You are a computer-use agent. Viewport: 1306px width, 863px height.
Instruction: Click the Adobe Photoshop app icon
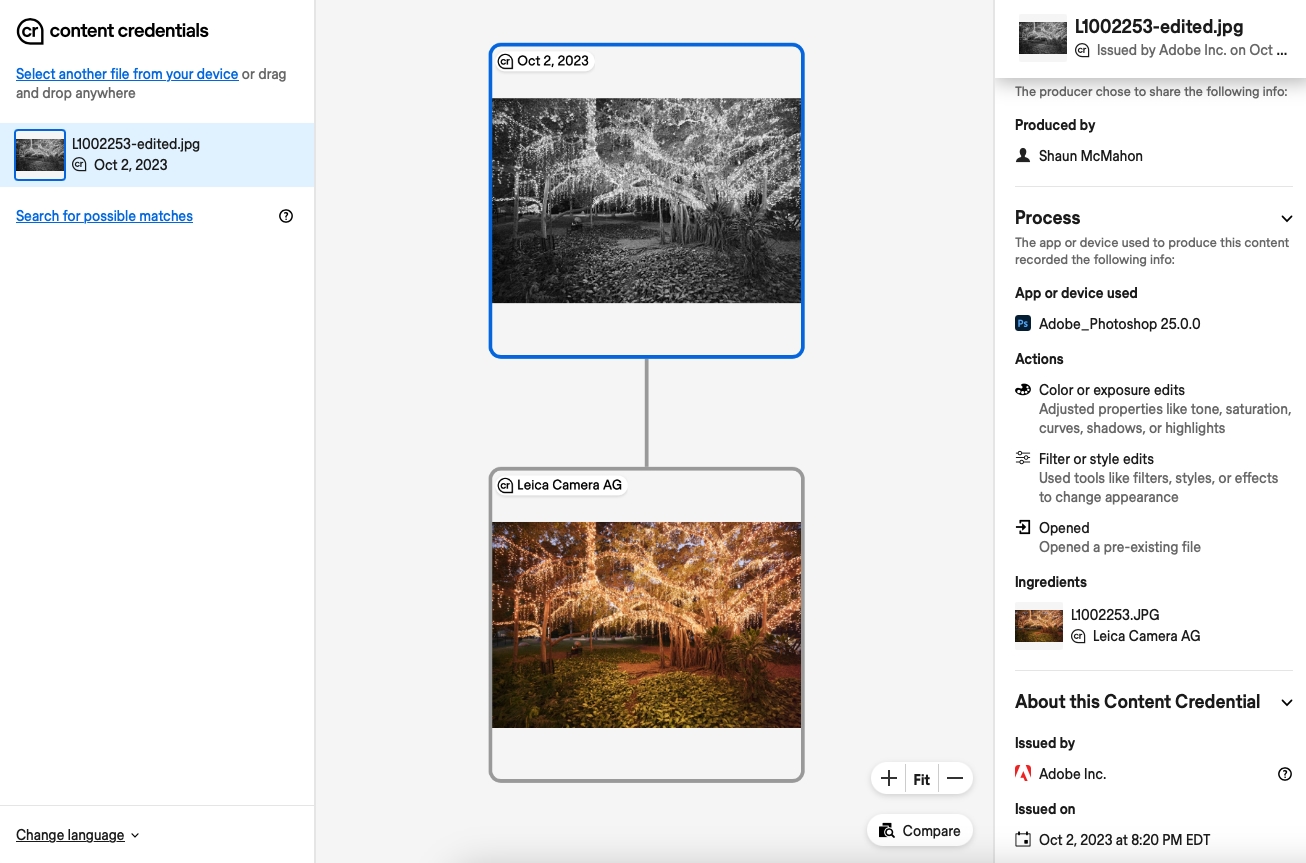pos(1022,323)
